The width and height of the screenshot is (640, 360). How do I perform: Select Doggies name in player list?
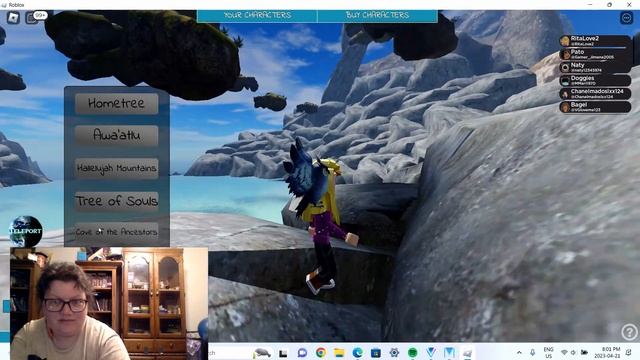pyautogui.click(x=582, y=78)
